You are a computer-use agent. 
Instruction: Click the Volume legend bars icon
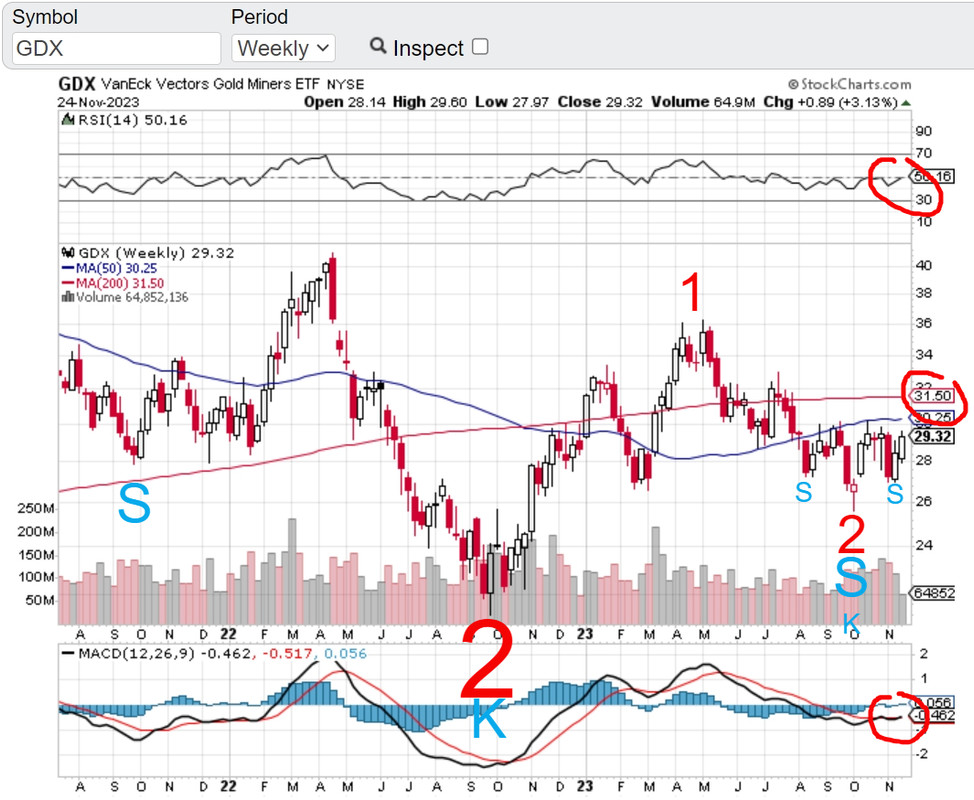pos(68,298)
